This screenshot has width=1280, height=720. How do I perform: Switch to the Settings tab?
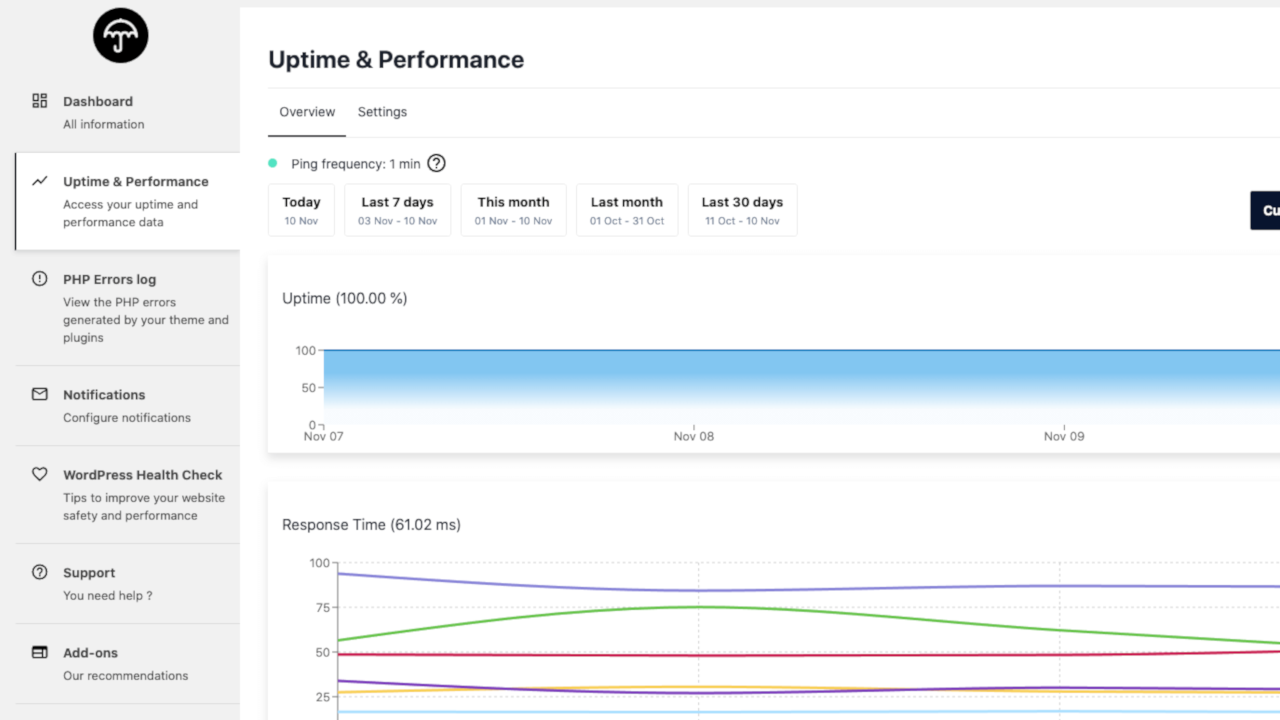(382, 112)
